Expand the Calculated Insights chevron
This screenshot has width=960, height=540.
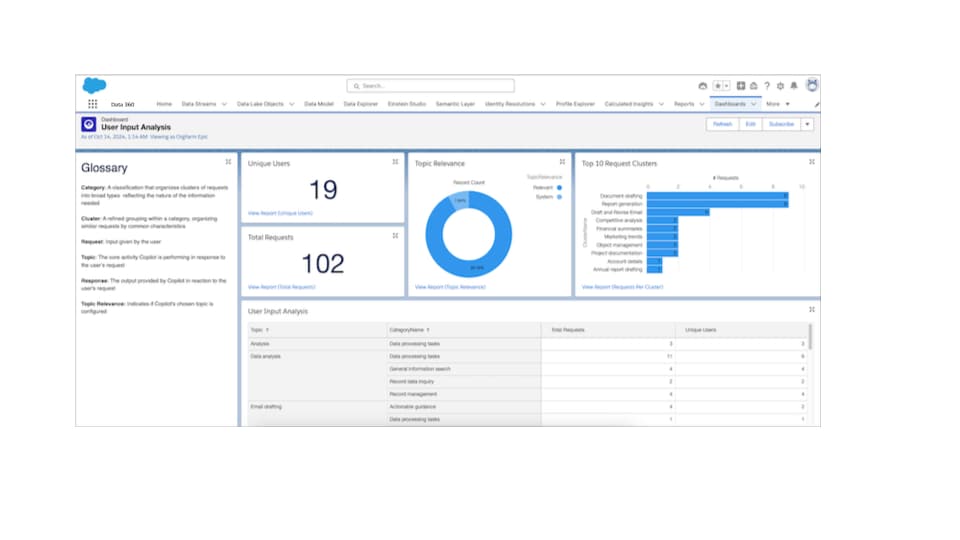(x=661, y=104)
